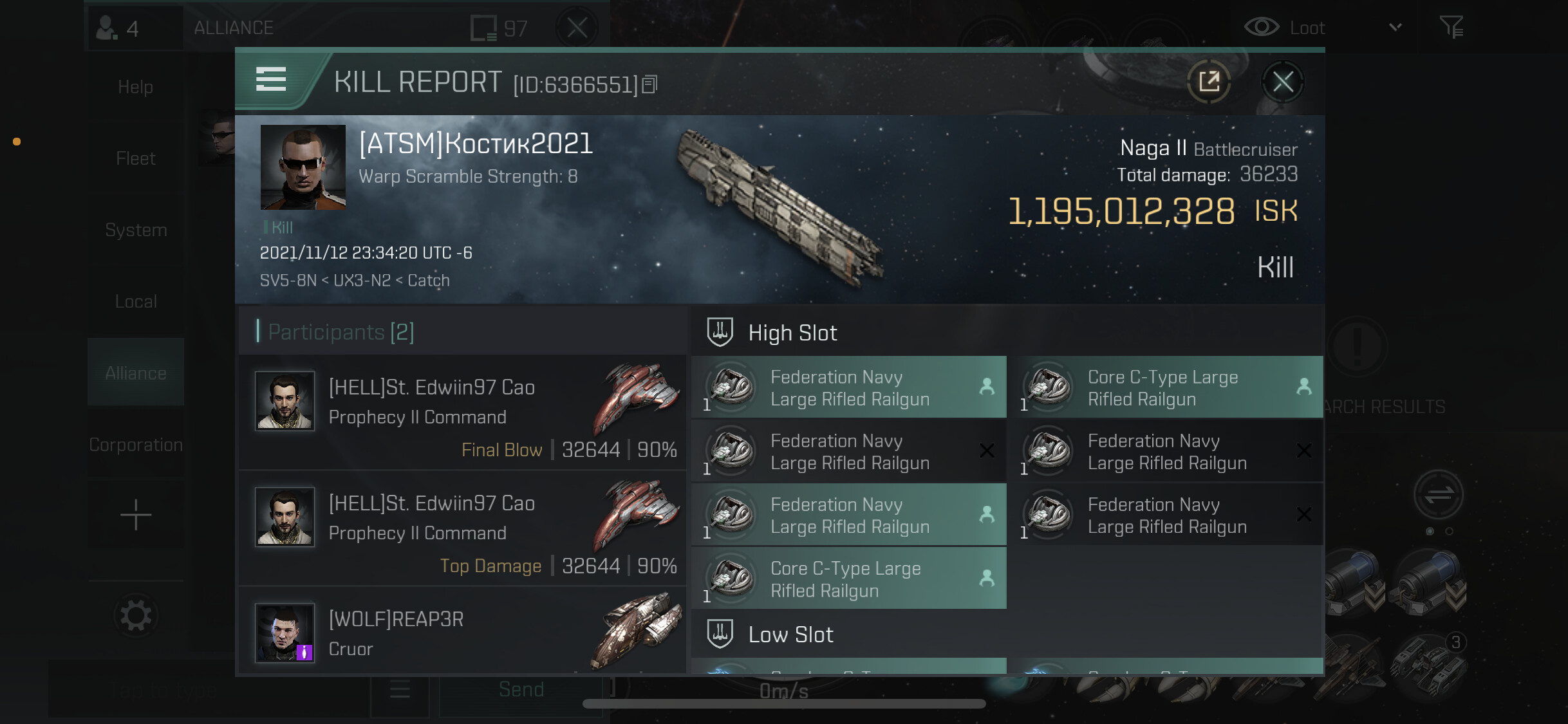Share the kill report externally

click(1209, 82)
